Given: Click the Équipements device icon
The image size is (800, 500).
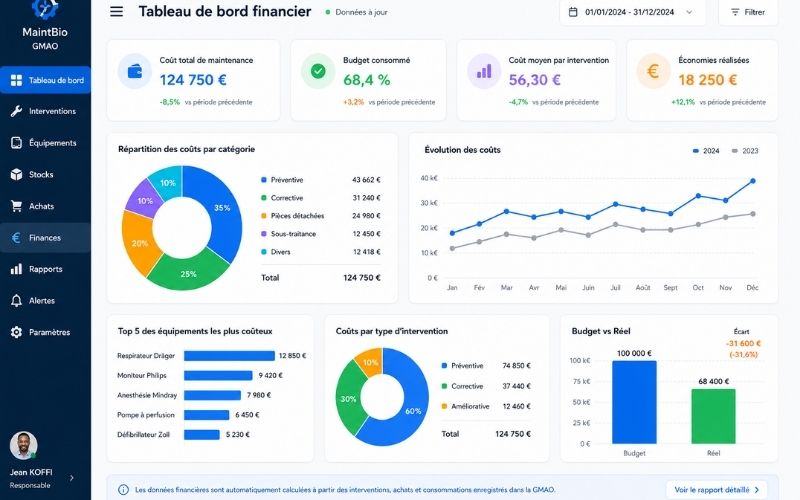Looking at the screenshot, I should click(x=16, y=143).
